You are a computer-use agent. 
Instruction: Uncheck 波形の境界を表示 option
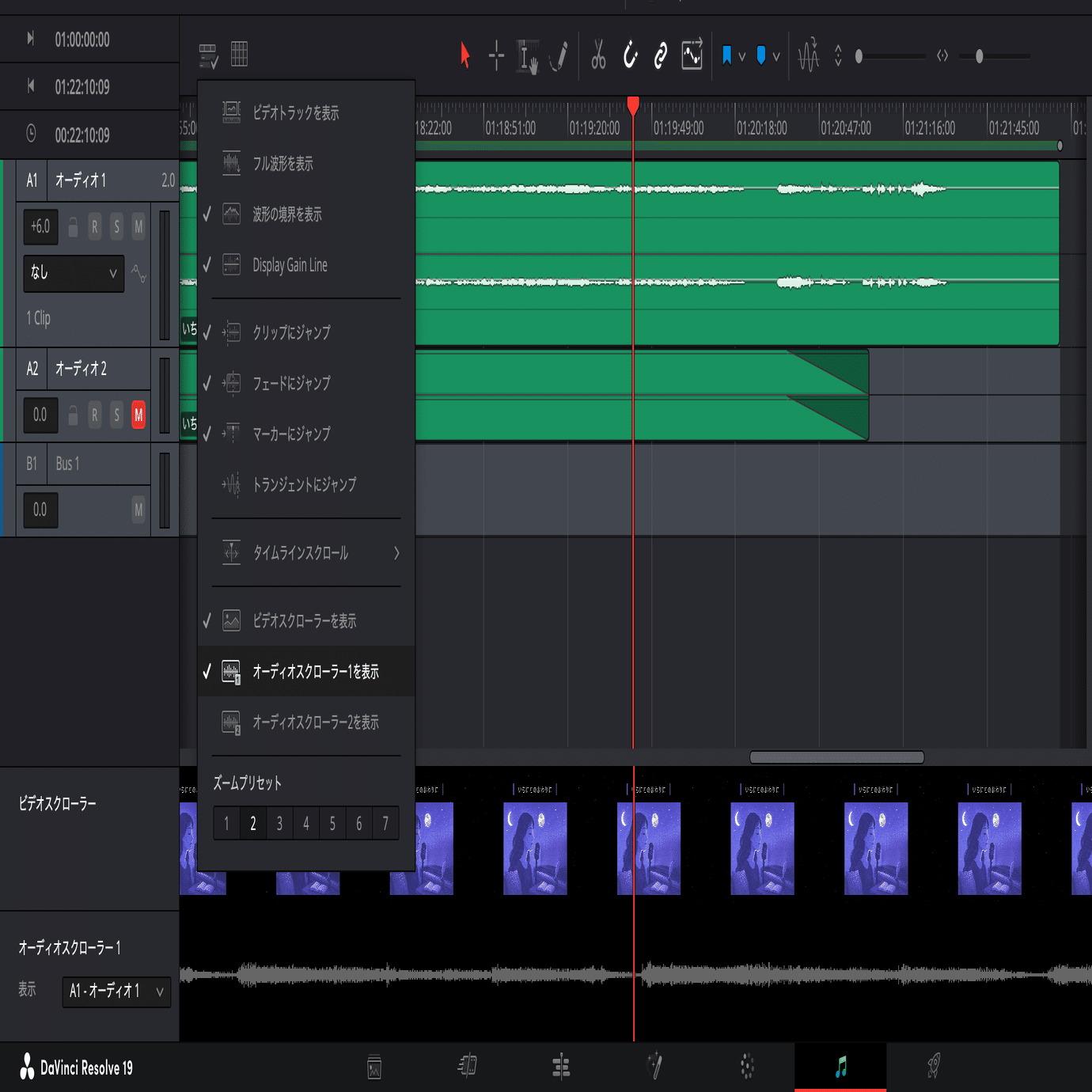306,214
